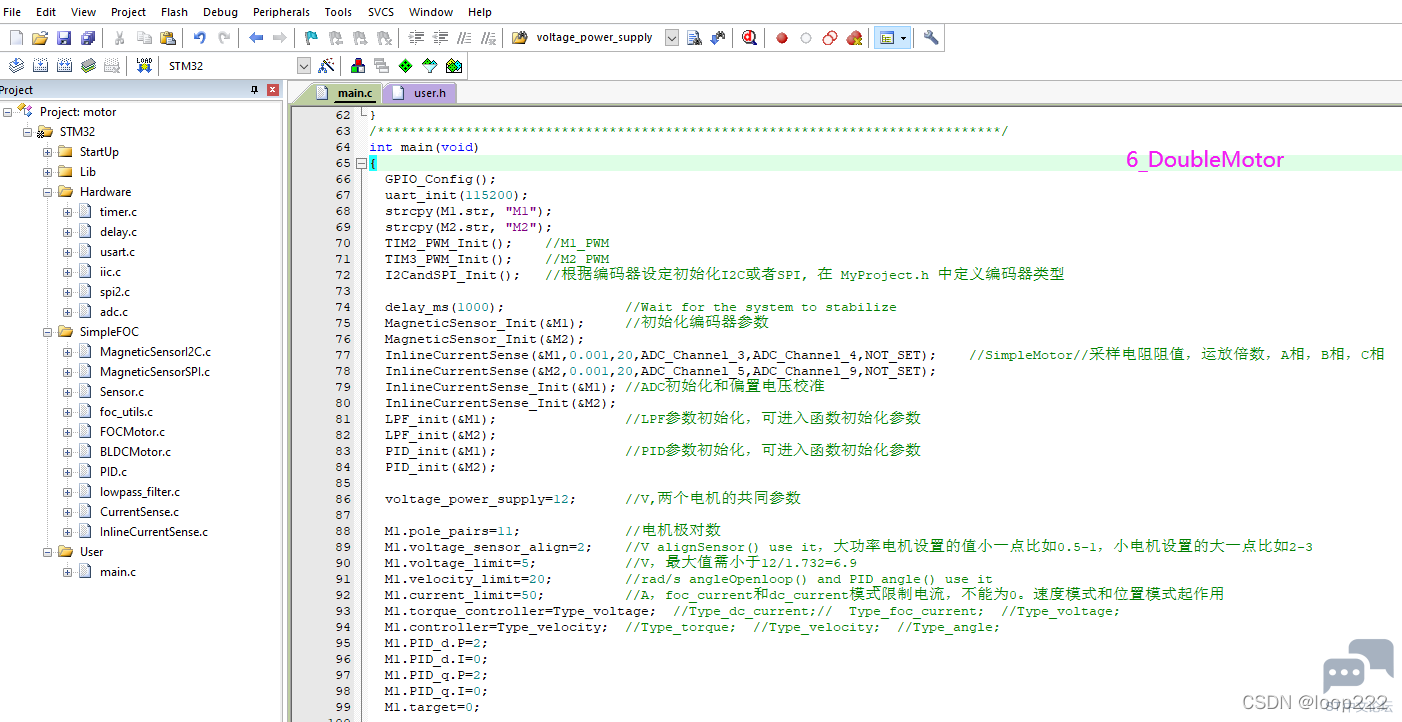Open Manage Project Items with colored blocks icon

[x=357, y=66]
